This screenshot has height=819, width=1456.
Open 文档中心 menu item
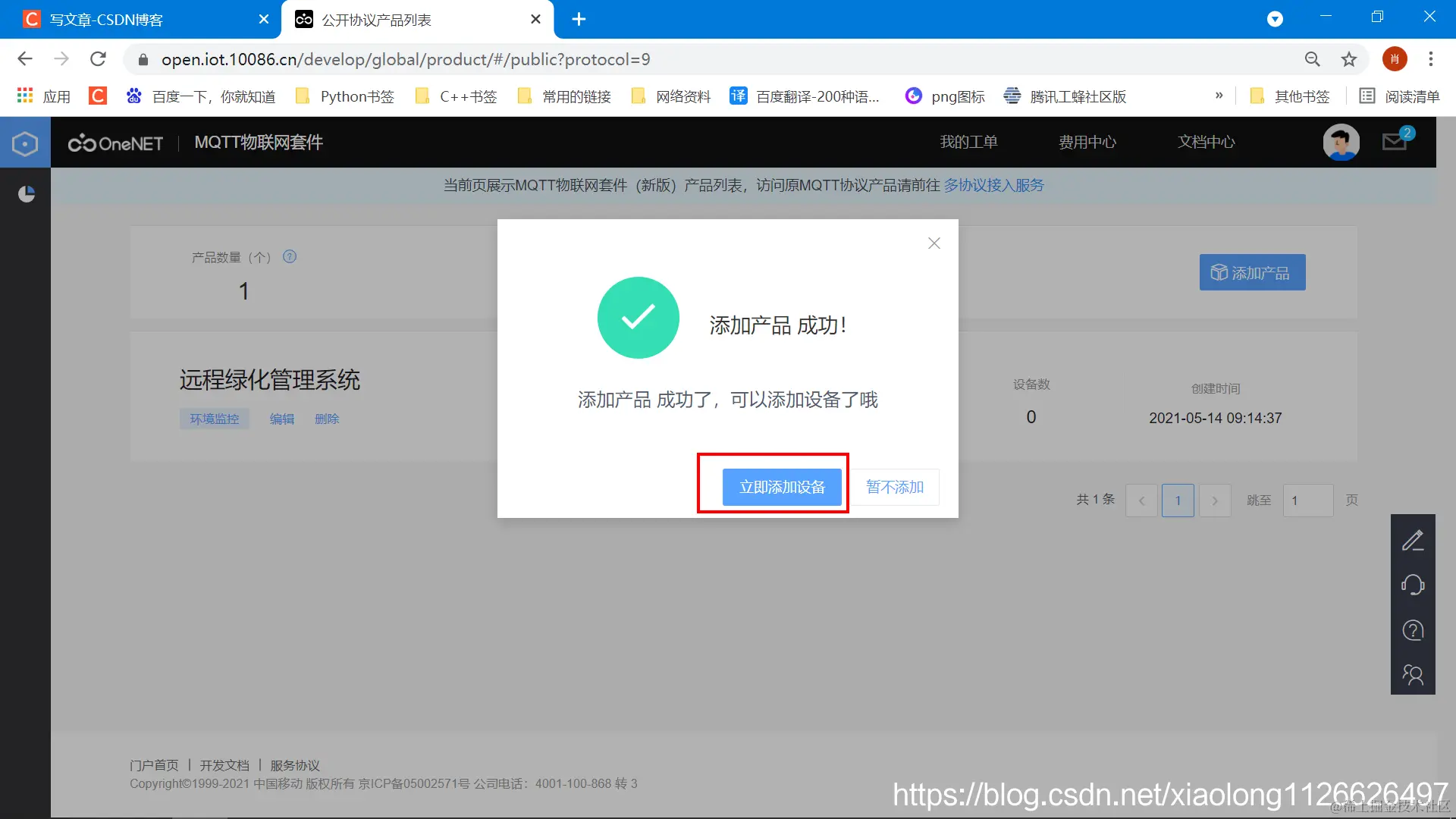[1206, 142]
